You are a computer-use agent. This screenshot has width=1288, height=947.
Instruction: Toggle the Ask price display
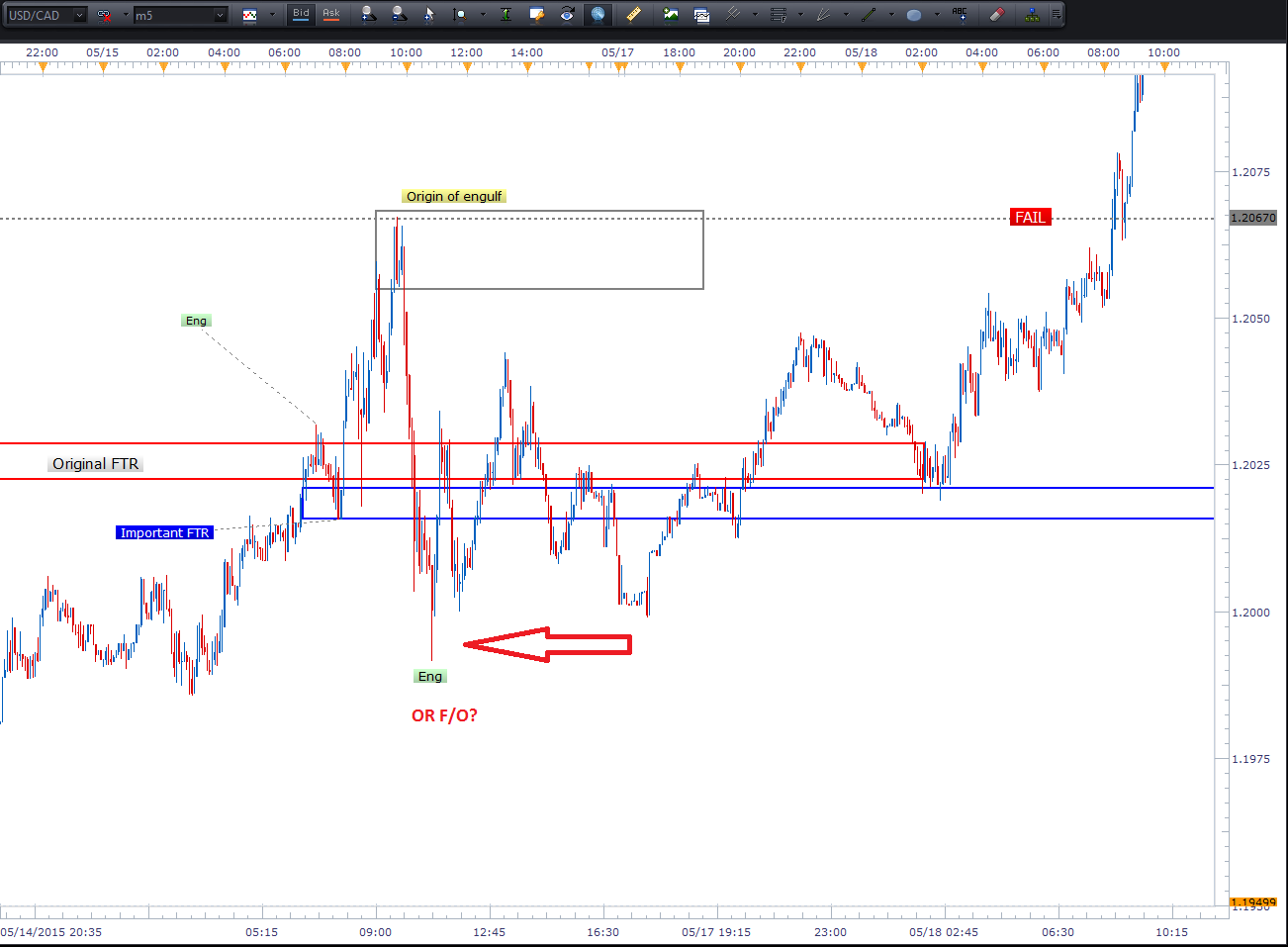point(331,14)
